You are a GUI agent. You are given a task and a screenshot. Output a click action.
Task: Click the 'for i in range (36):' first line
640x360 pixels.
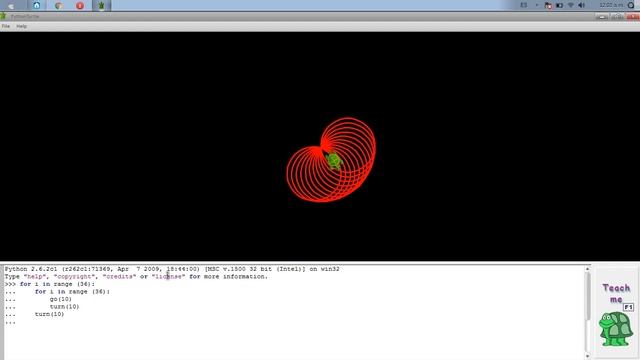point(57,284)
